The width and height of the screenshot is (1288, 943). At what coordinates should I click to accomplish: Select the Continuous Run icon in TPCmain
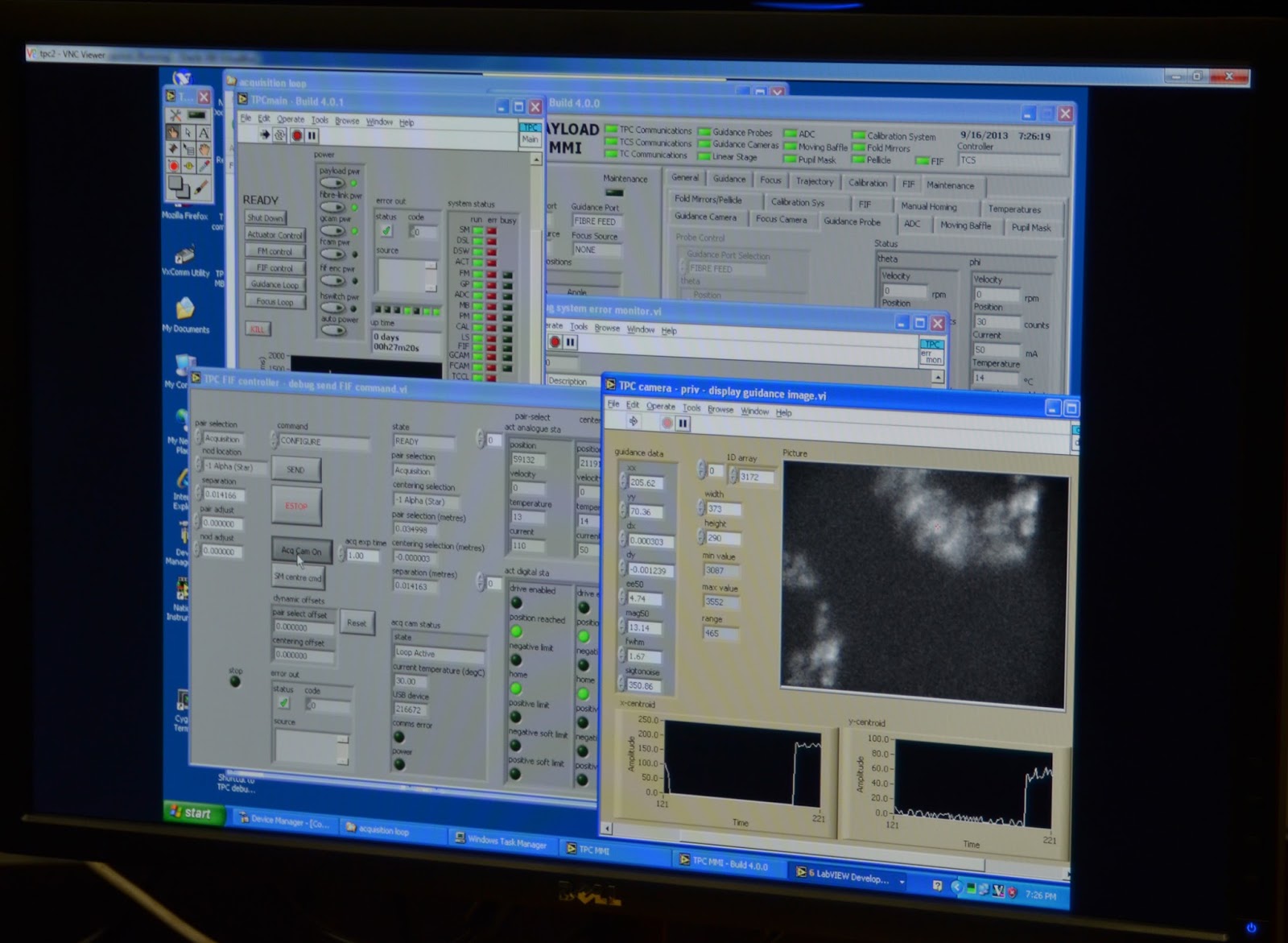[x=279, y=135]
